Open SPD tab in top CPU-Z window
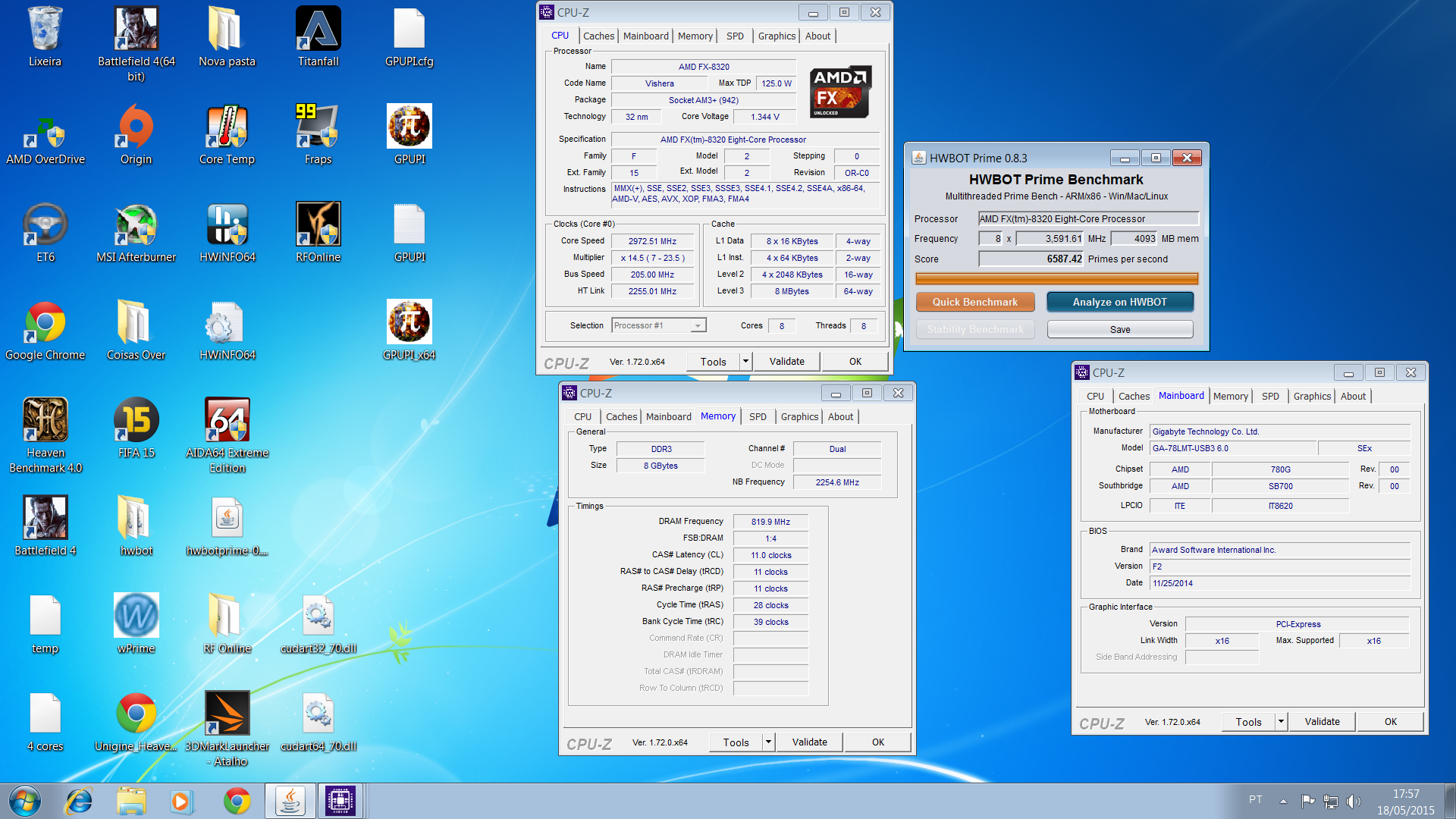This screenshot has height=819, width=1456. coord(735,36)
